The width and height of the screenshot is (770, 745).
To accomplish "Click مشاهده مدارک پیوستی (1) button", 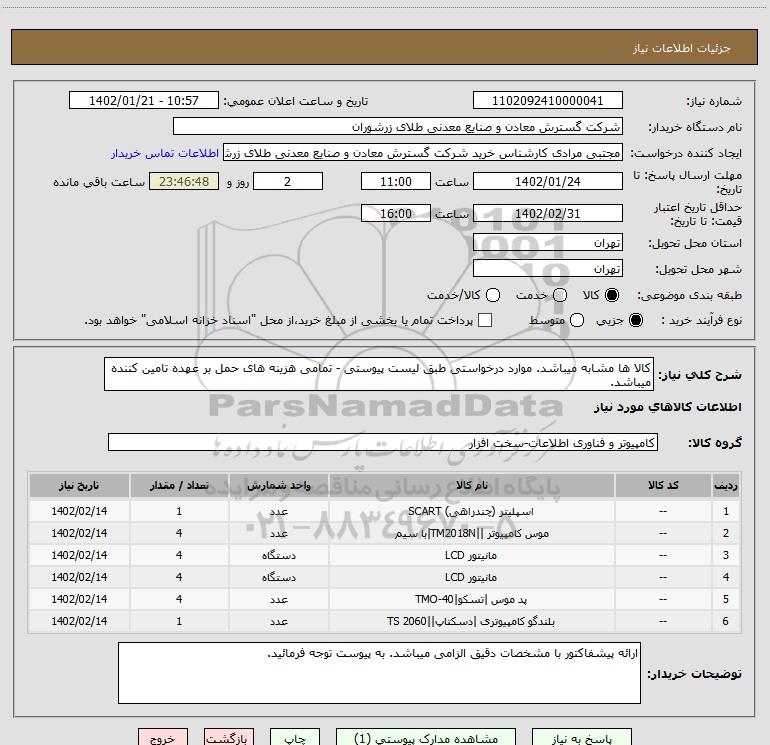I will [x=426, y=739].
